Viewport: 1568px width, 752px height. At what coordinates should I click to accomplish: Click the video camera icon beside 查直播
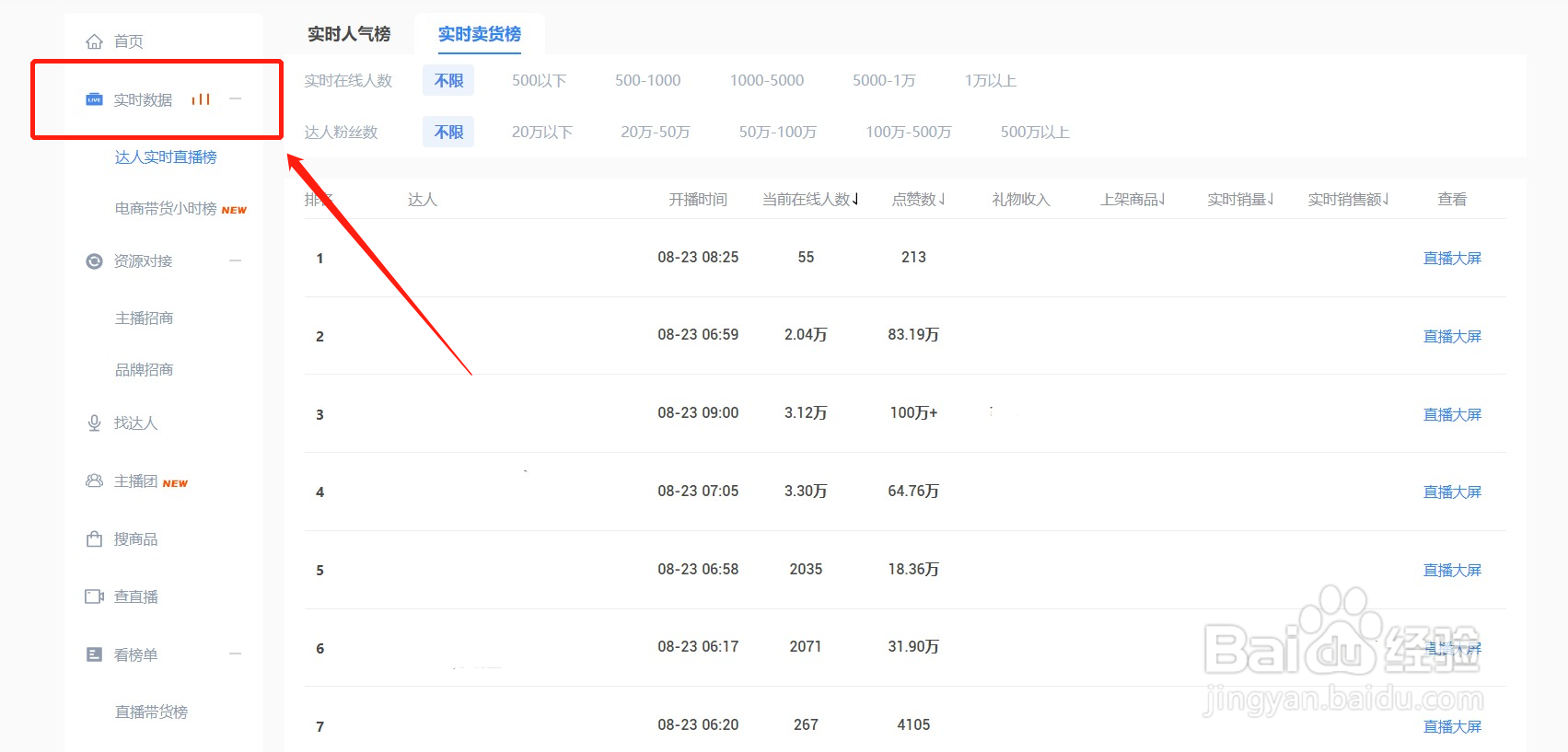tap(94, 596)
